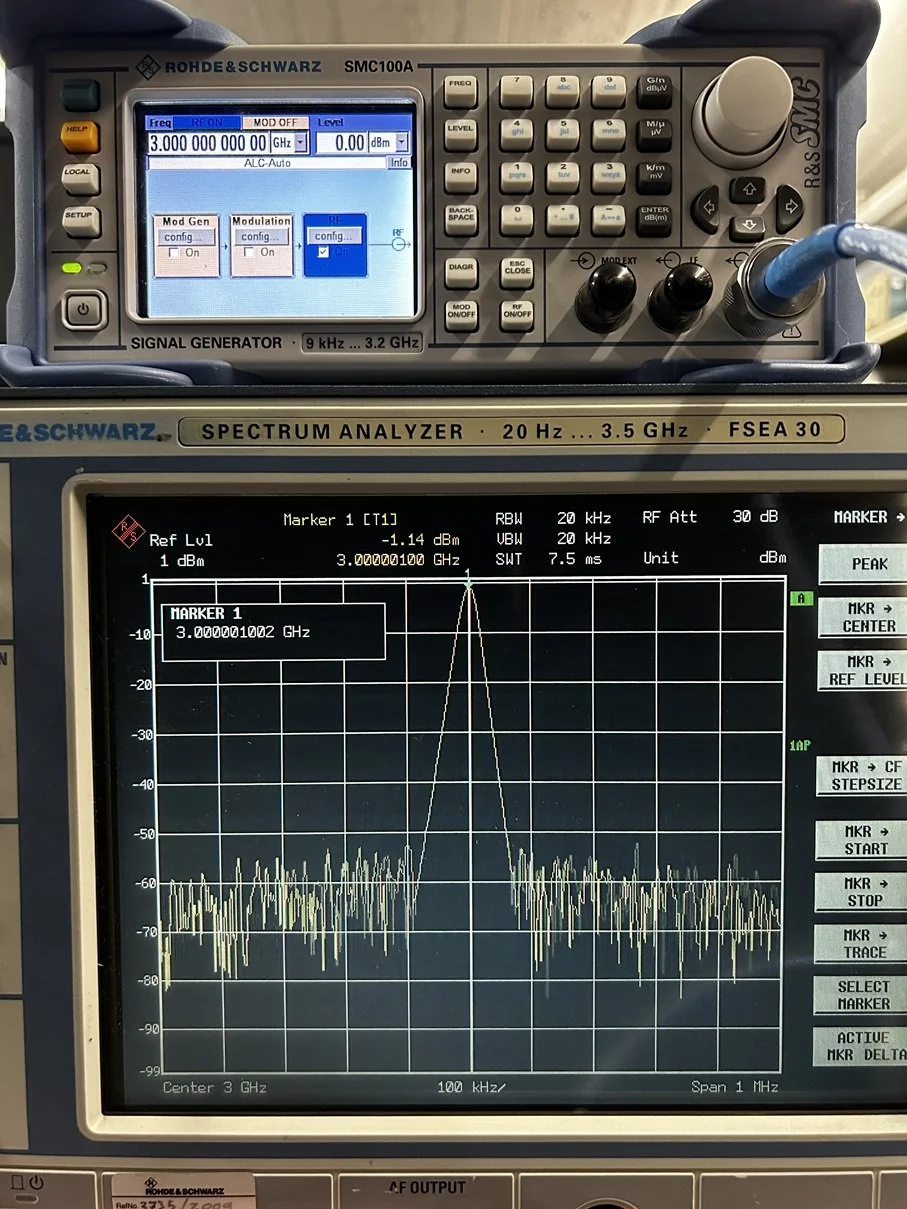Open SETUP with the generator's SETUP key
Screen dimensions: 907x1209
[81, 220]
